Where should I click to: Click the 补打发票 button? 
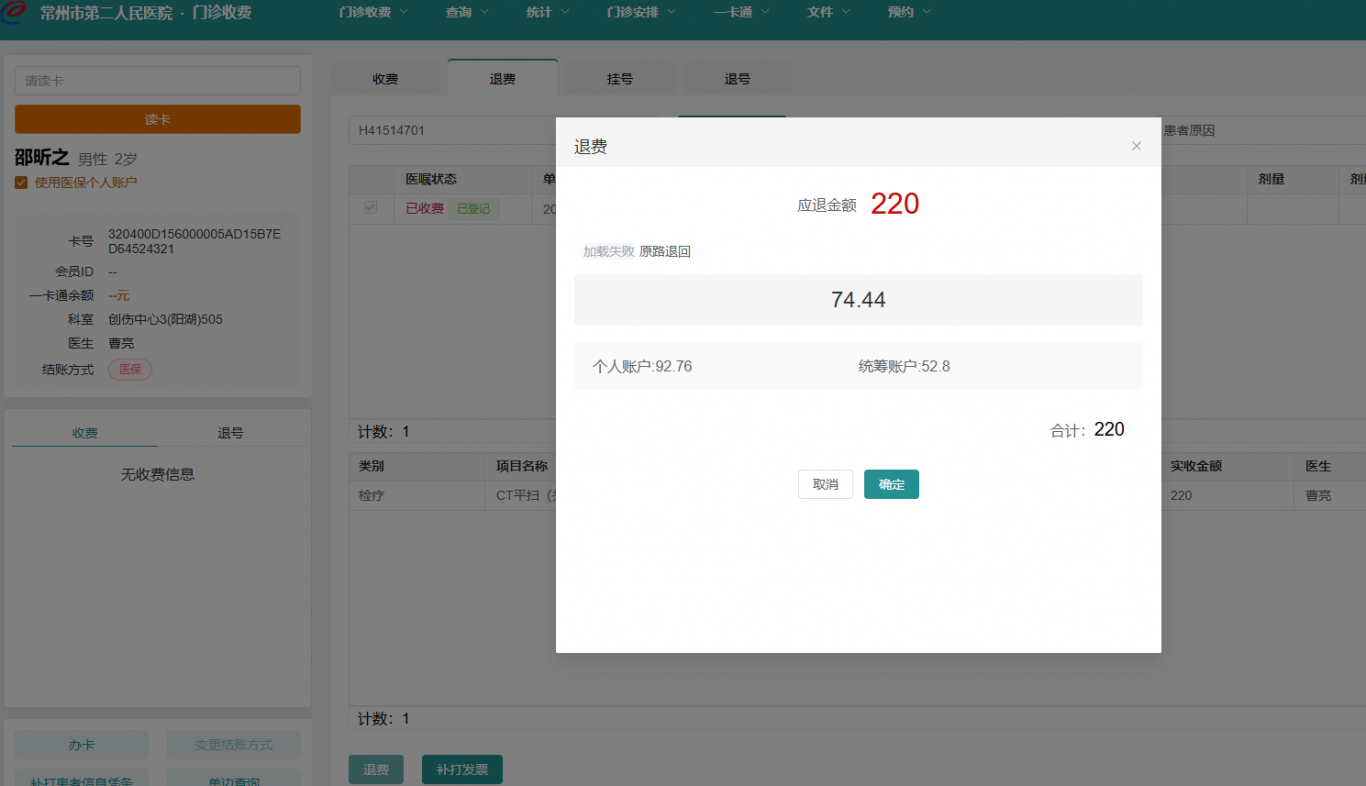[x=462, y=769]
